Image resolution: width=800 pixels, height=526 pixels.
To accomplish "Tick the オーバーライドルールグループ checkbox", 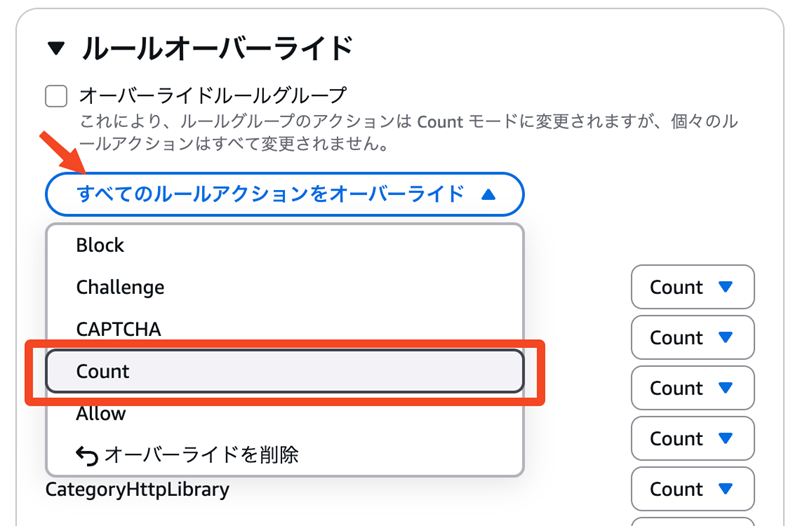I will click(57, 97).
